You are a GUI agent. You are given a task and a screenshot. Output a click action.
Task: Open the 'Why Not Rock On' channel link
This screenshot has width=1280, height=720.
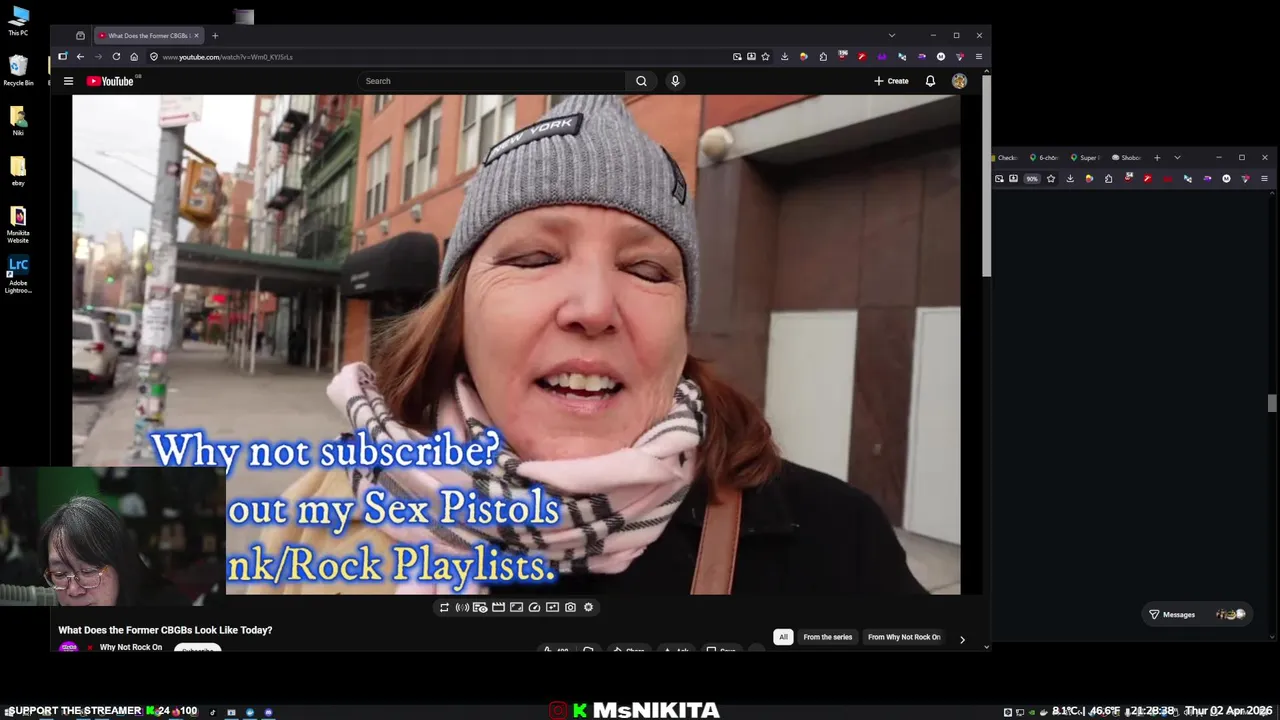click(131, 647)
